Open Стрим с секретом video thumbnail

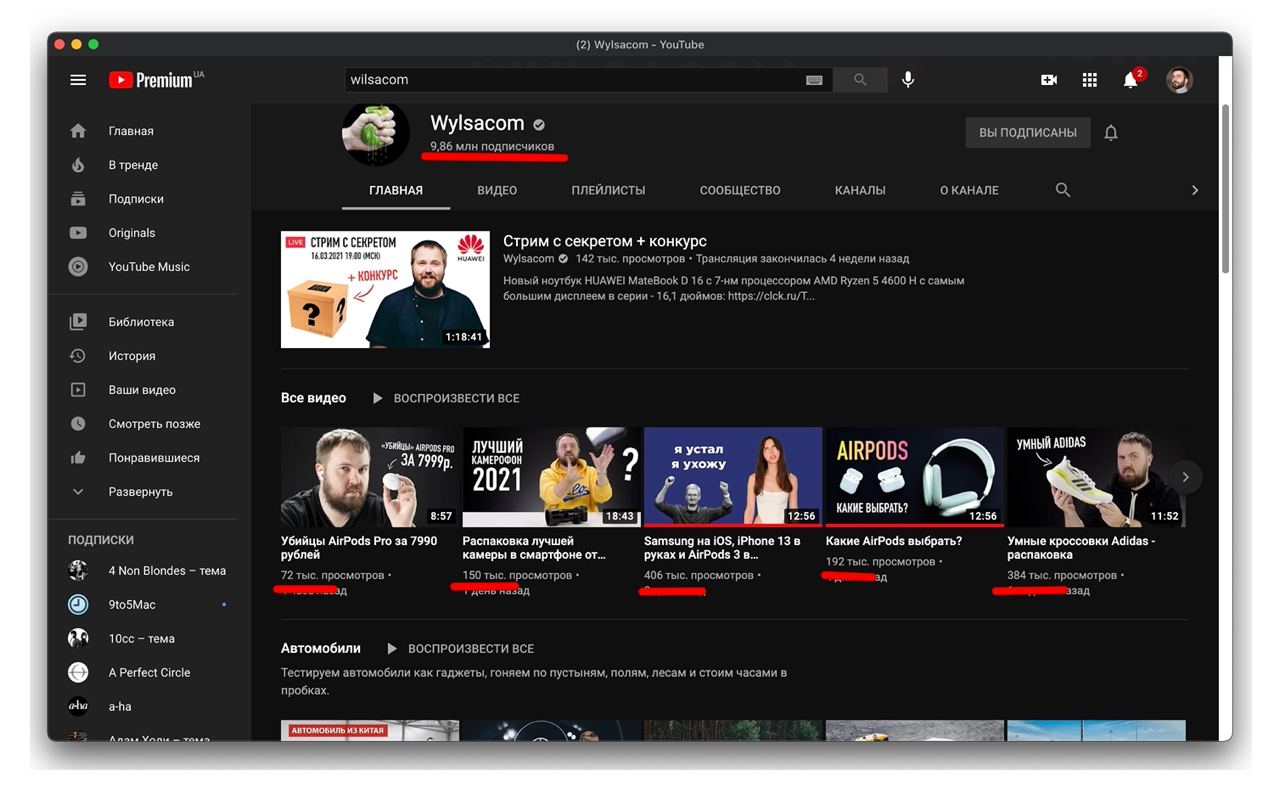385,290
